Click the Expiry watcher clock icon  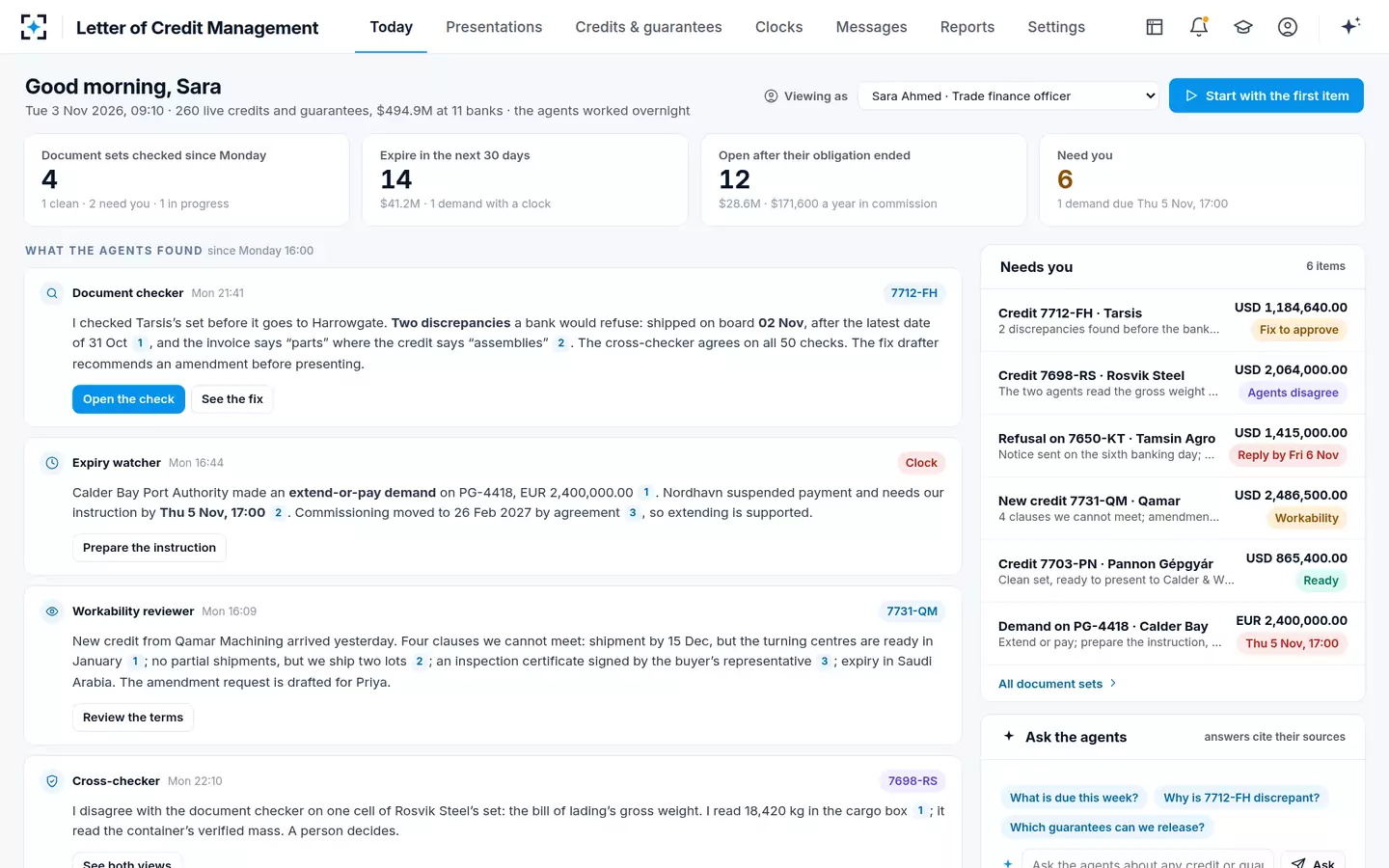coord(52,463)
